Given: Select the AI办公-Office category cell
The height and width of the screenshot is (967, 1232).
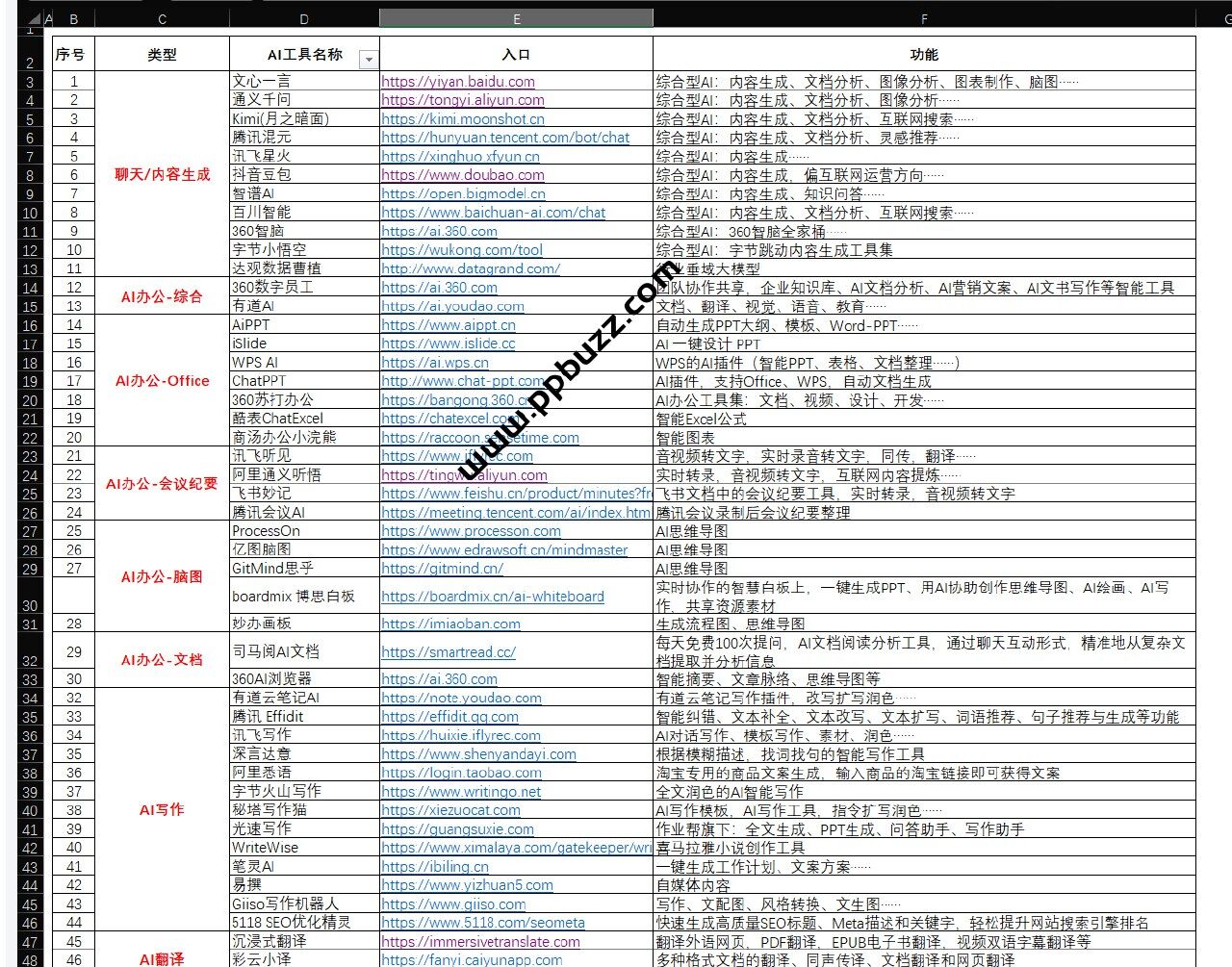Looking at the screenshot, I should click(162, 380).
